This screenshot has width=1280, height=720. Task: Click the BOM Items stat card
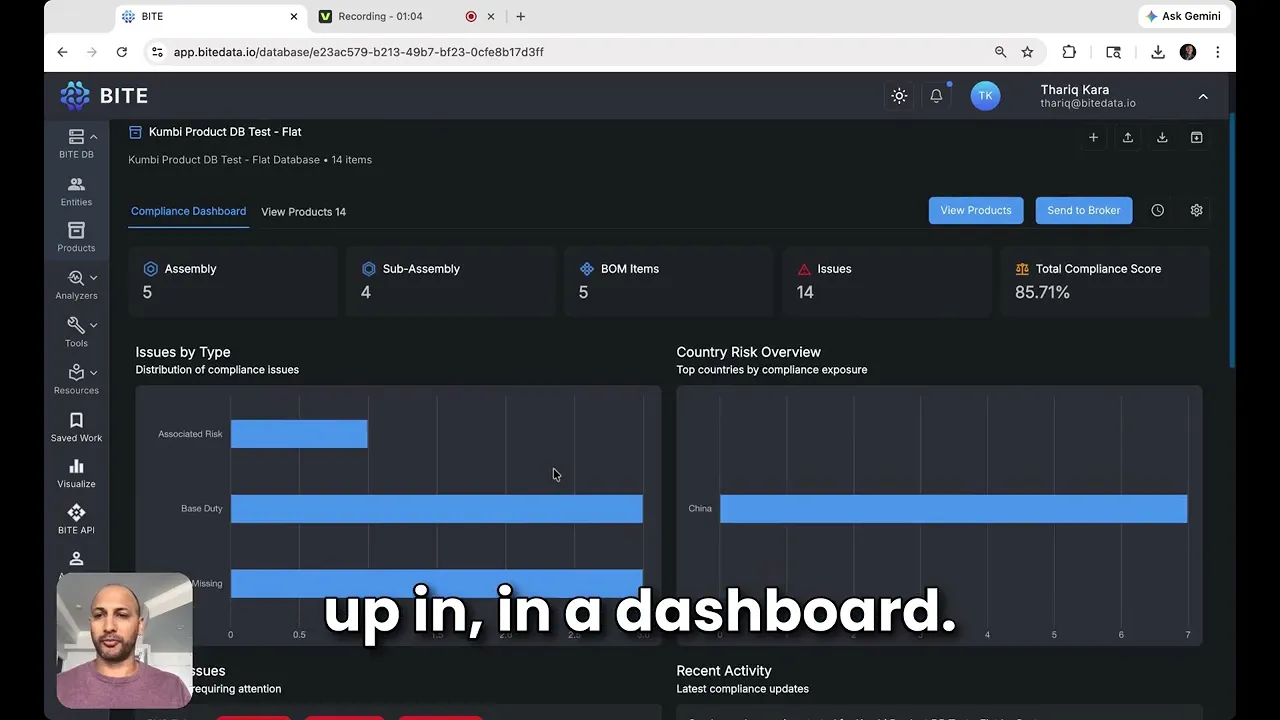coord(669,281)
